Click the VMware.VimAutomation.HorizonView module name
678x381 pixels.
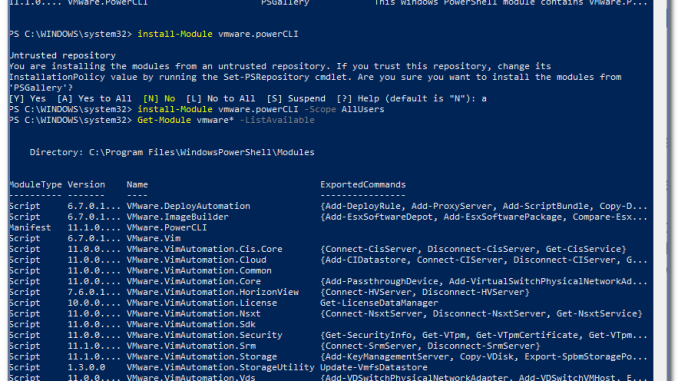pos(212,292)
